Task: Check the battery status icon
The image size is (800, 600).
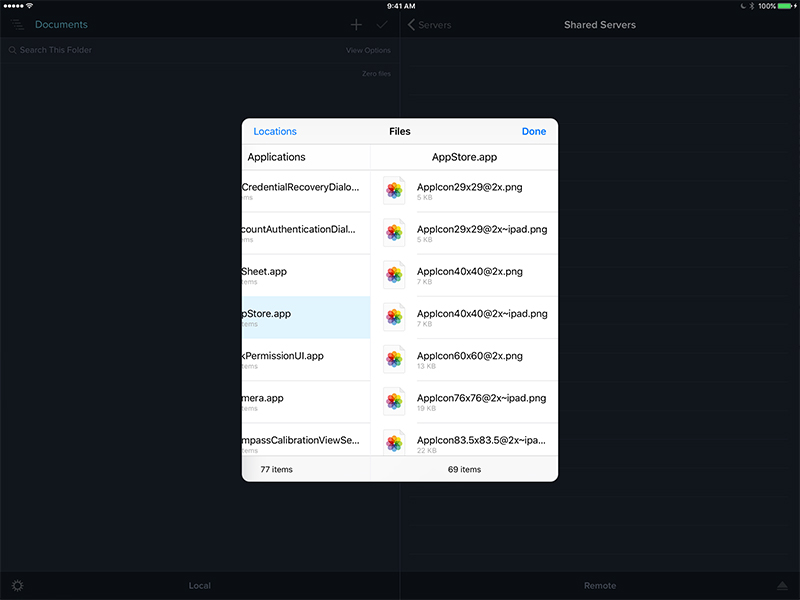Action: tap(787, 6)
